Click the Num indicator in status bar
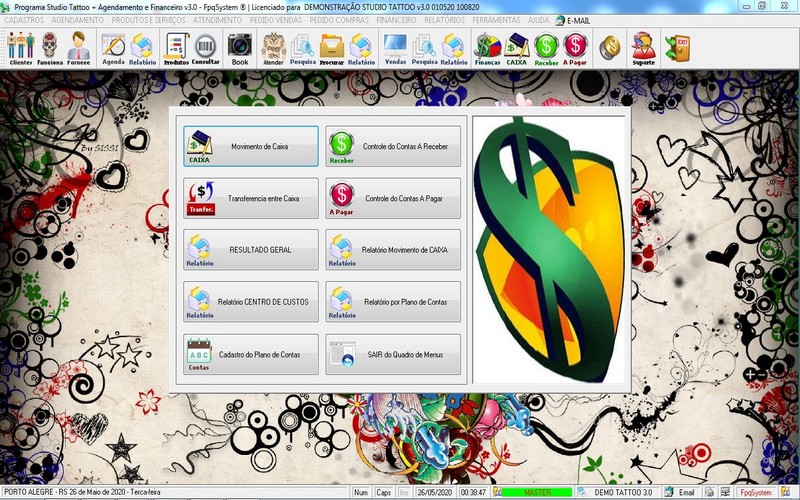The height and width of the screenshot is (500, 800). coord(361,492)
